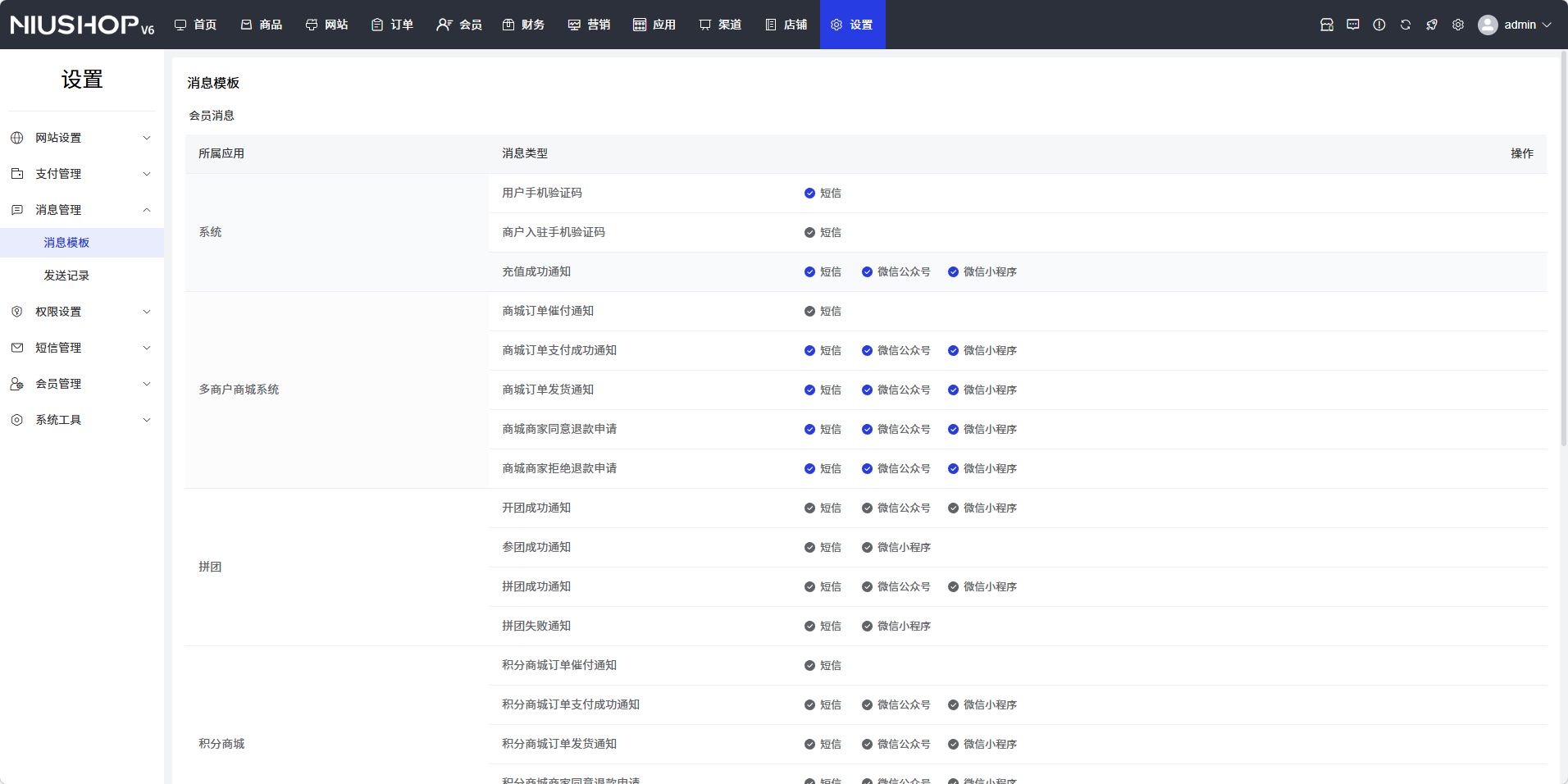Expand the 短信管理 sidebar section
This screenshot has height=784, width=1568.
click(82, 348)
